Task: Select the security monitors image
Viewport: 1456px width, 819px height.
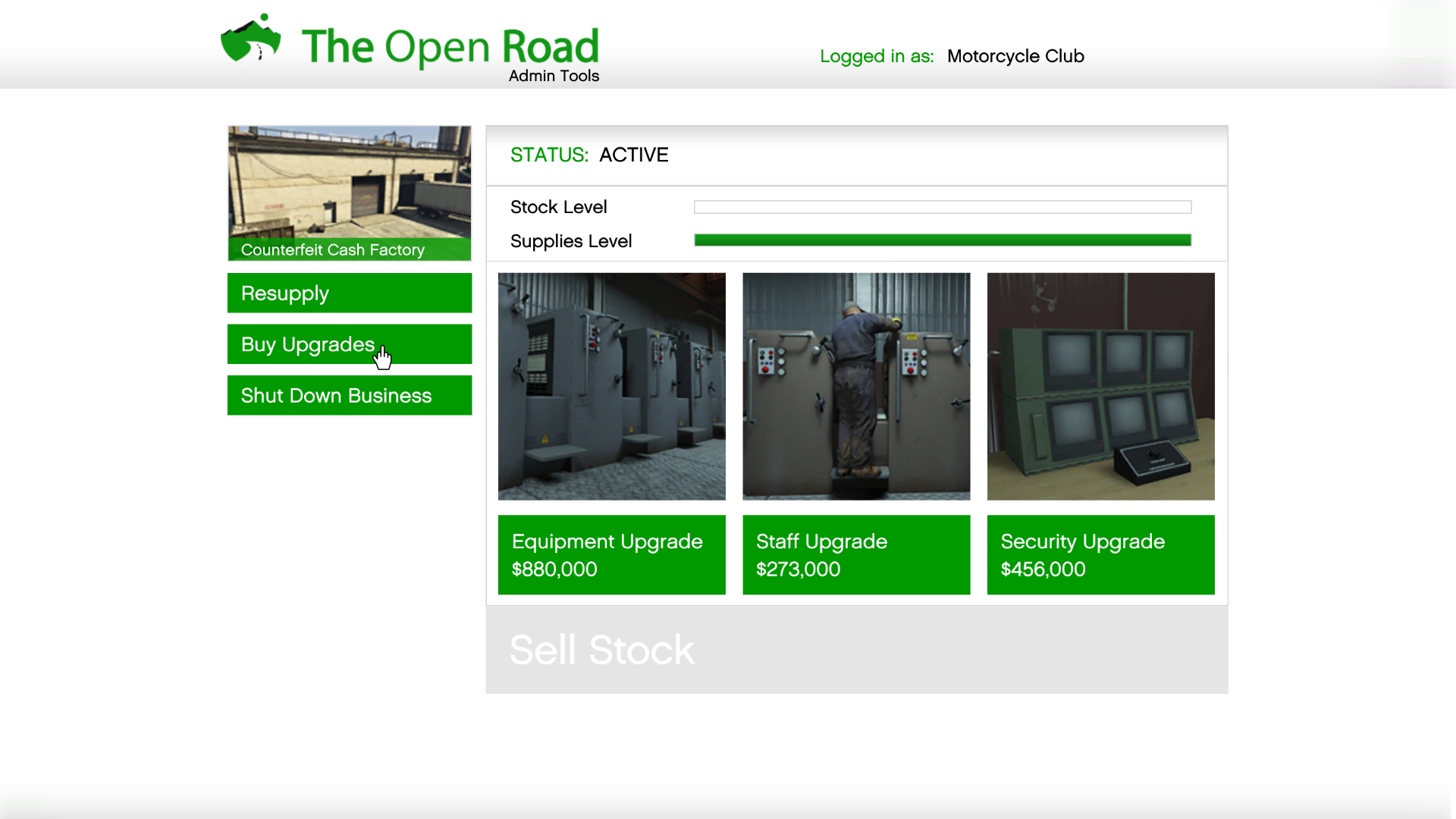Action: (1100, 386)
